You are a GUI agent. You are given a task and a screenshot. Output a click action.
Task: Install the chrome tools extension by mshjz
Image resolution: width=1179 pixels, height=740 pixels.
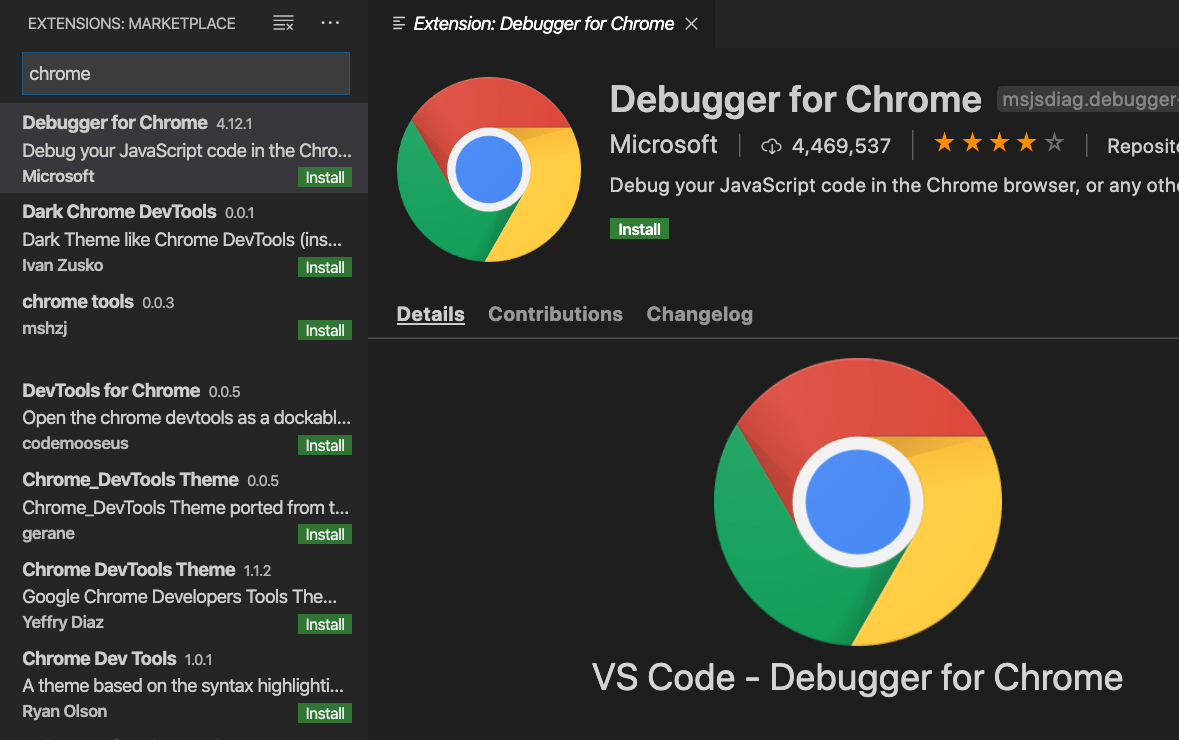point(325,330)
